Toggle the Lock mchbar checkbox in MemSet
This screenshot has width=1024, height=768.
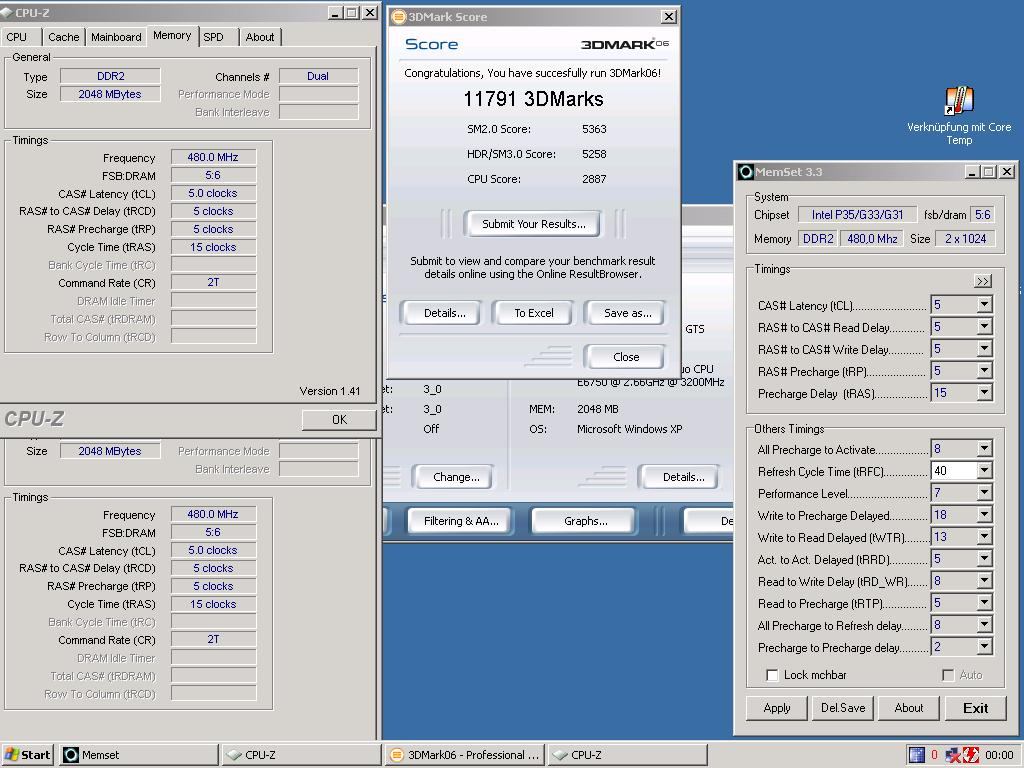tap(772, 675)
